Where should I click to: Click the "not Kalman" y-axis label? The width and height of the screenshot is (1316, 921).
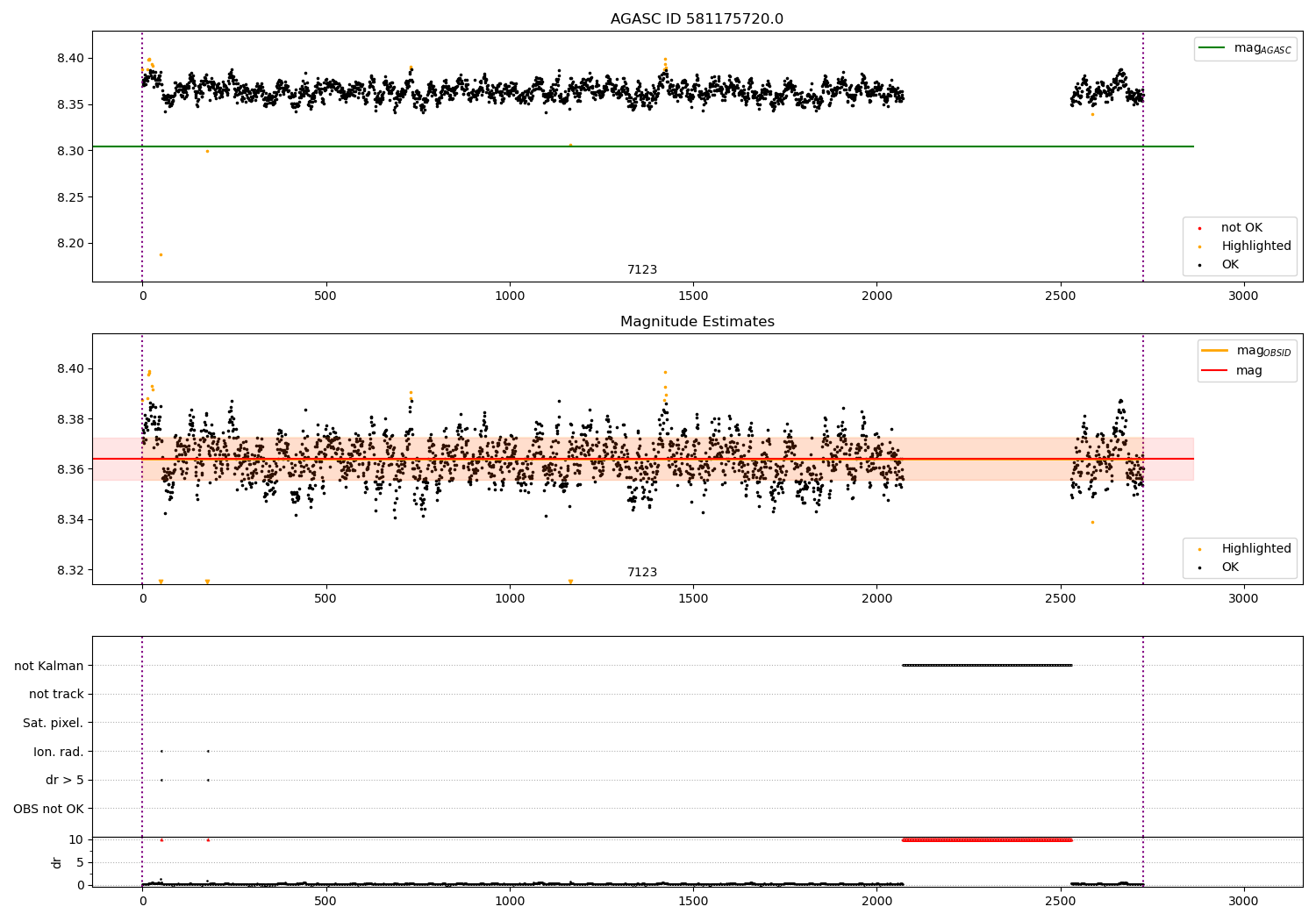49,666
